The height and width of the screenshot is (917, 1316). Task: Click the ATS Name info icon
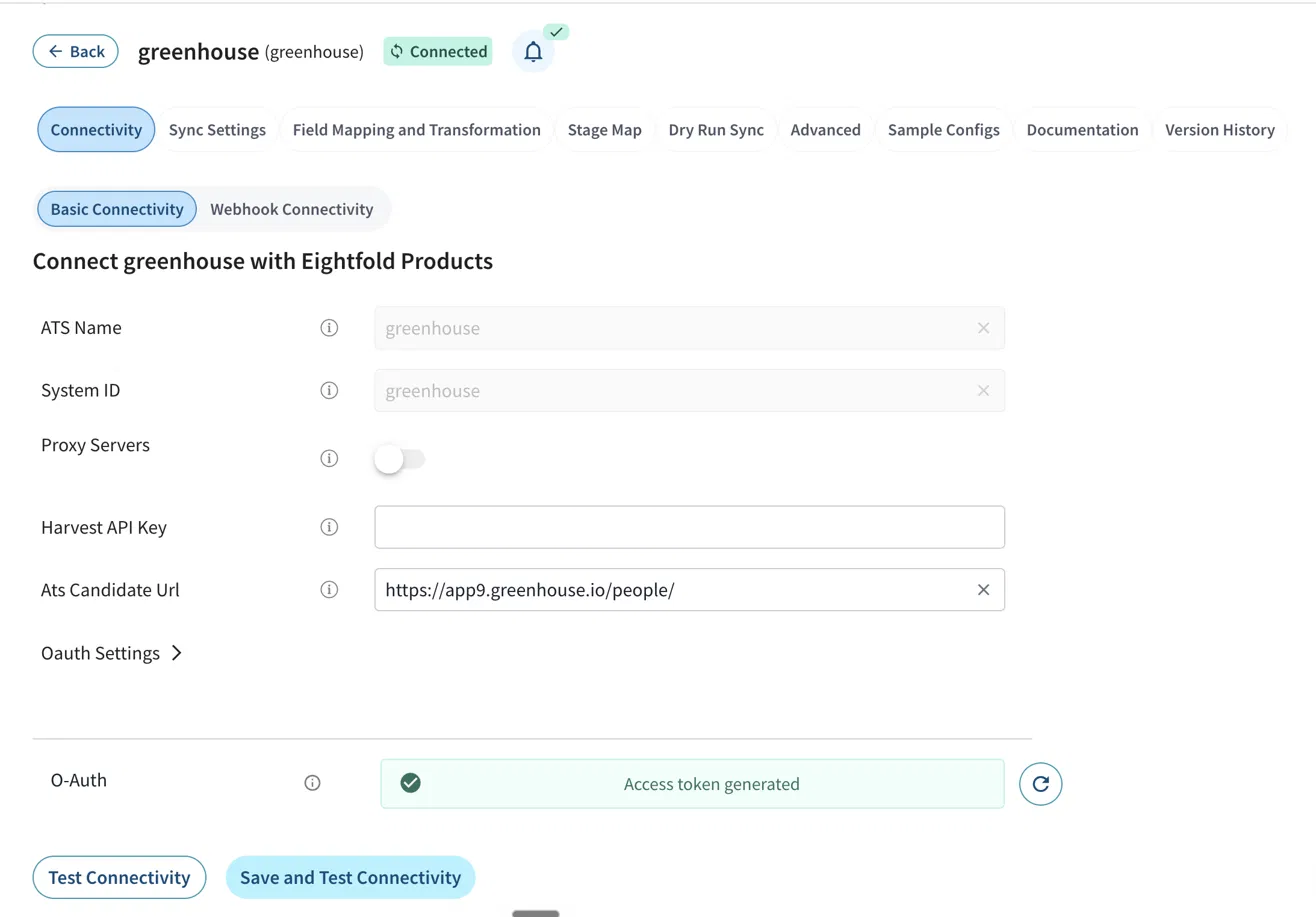(329, 328)
